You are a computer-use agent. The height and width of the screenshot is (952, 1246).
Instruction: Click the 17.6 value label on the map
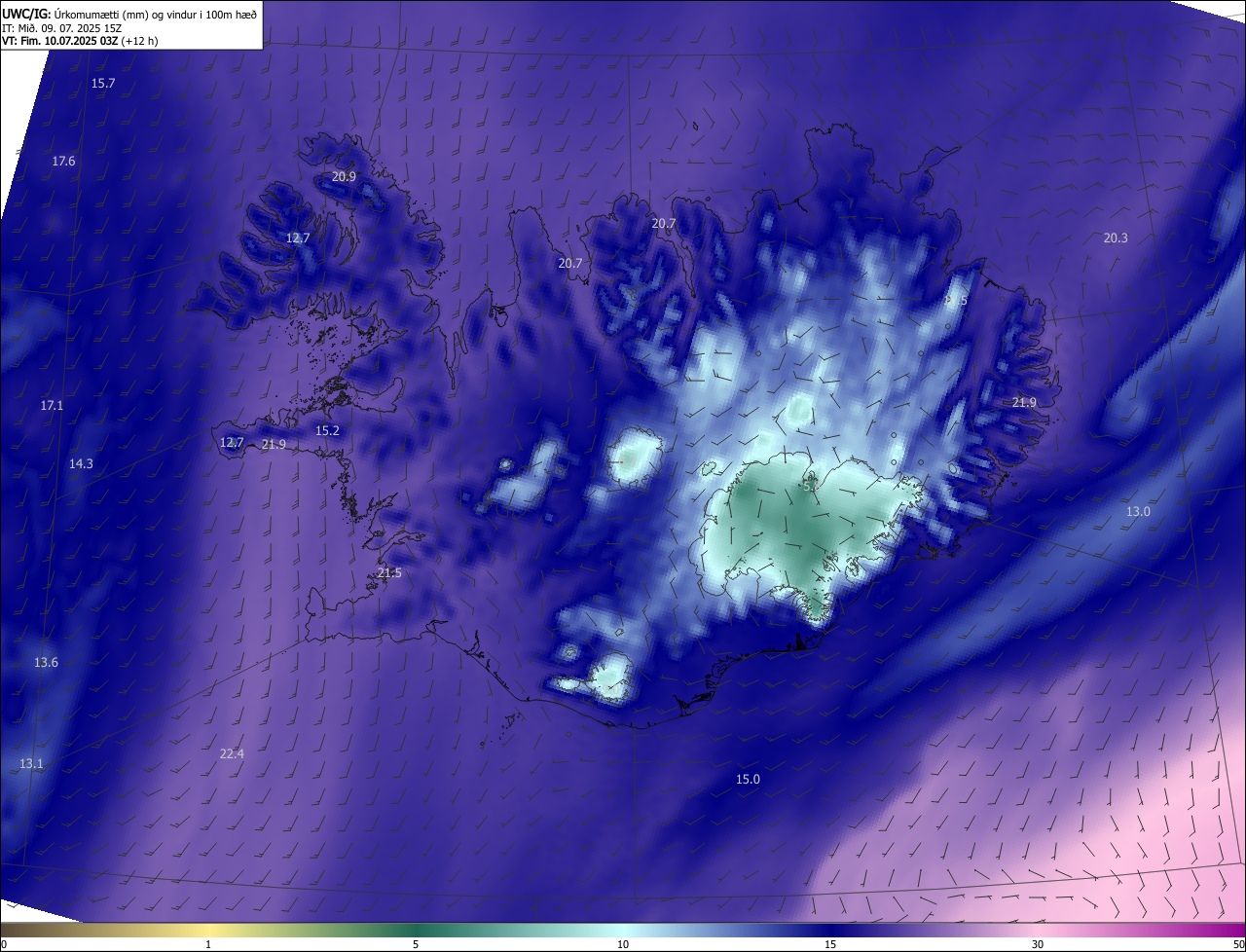63,161
